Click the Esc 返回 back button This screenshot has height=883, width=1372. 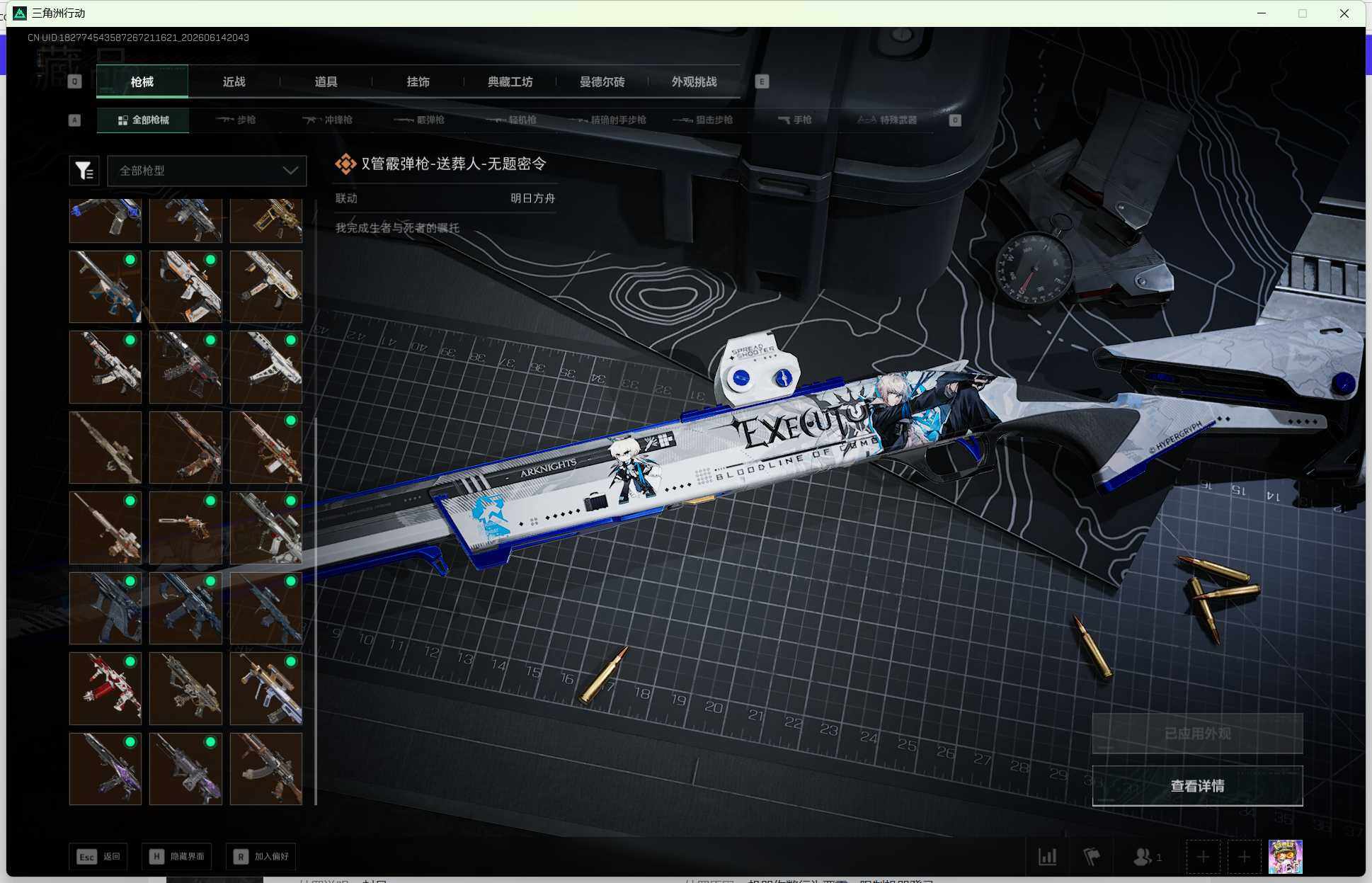point(98,857)
